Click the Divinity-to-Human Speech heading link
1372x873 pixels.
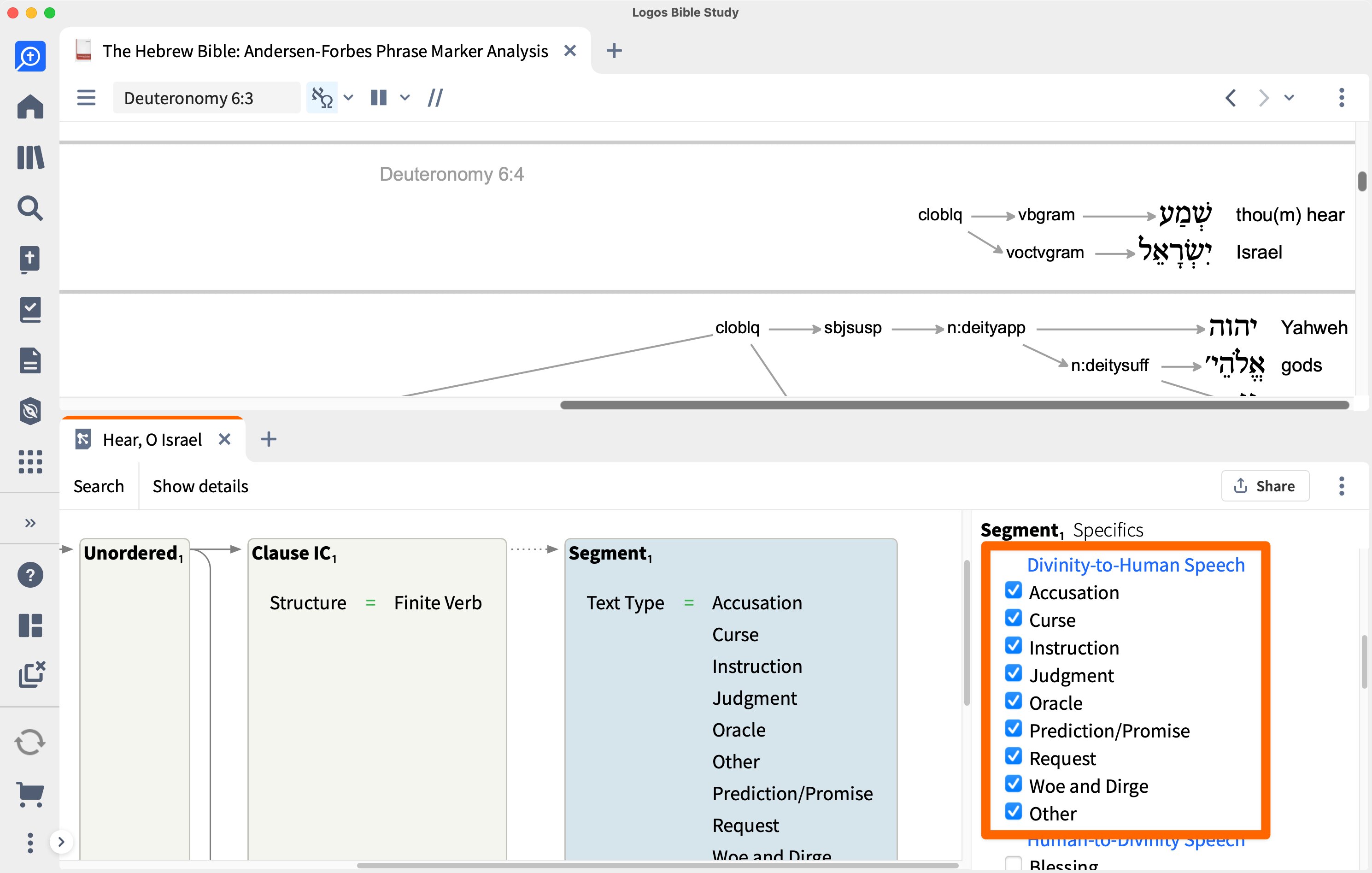click(x=1136, y=565)
